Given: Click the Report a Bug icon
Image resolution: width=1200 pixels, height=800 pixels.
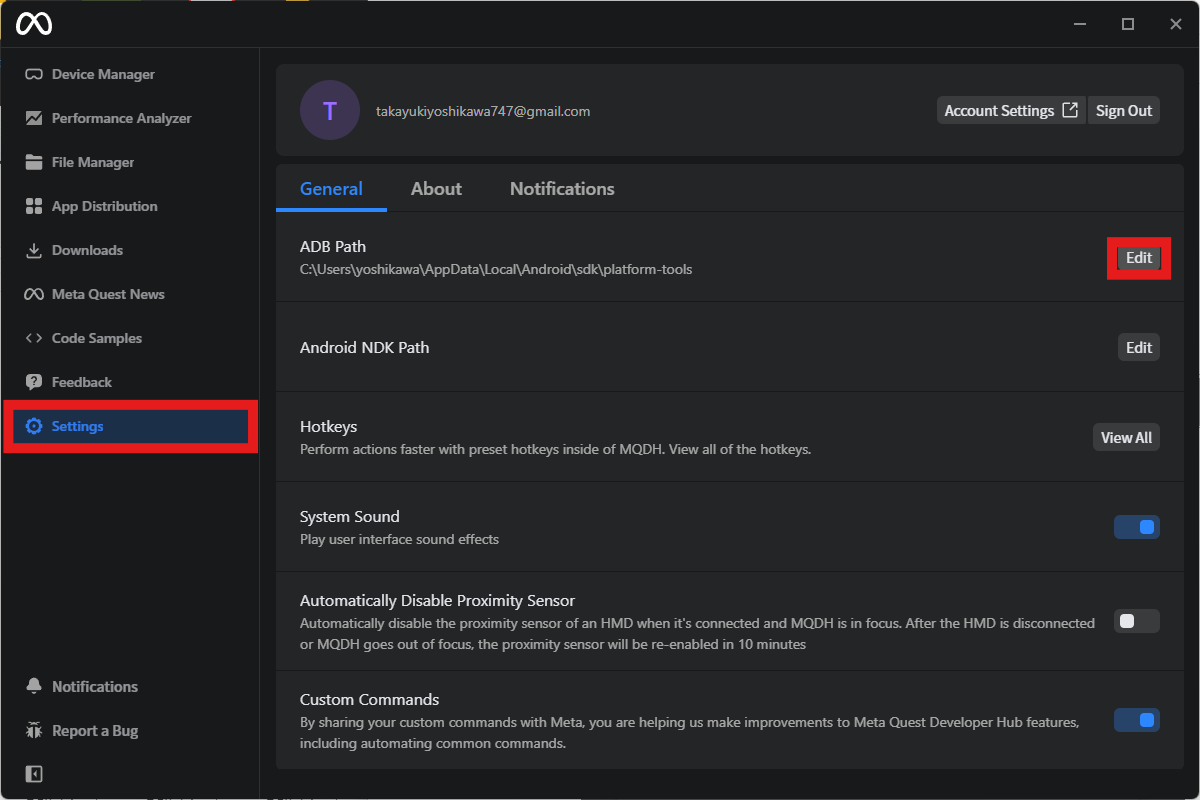Looking at the screenshot, I should 34,731.
